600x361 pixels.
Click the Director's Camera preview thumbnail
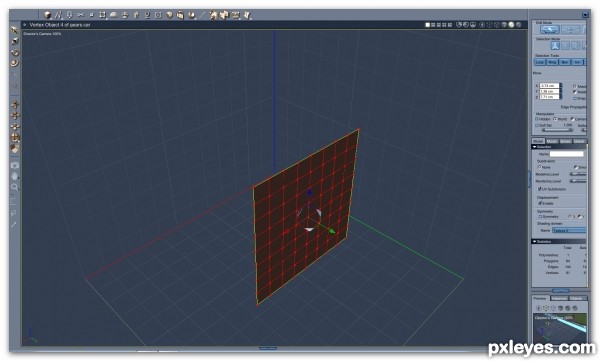[560, 328]
